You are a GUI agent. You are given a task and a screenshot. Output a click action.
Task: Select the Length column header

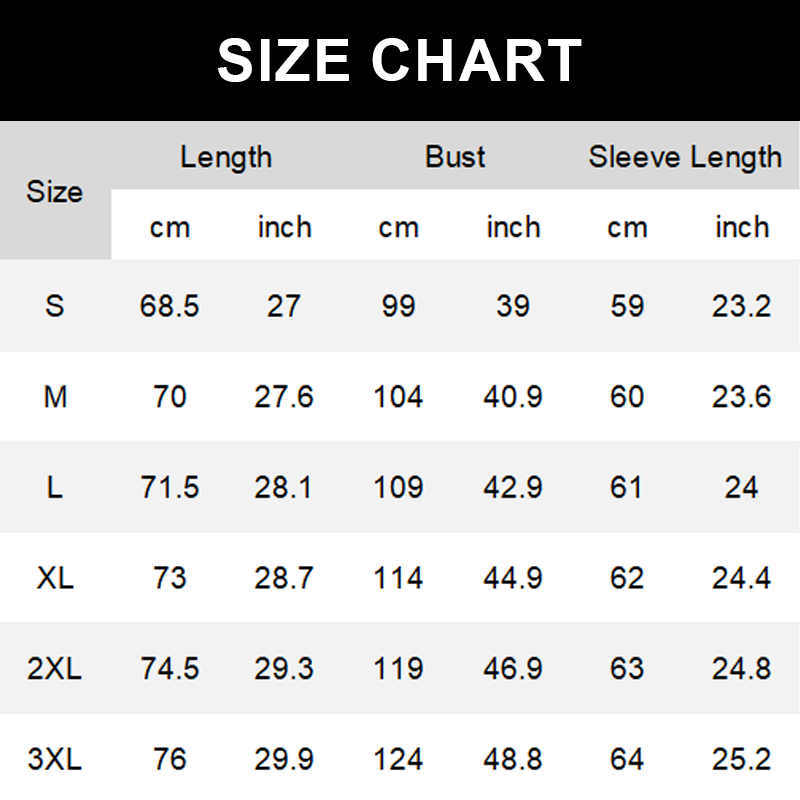226,157
